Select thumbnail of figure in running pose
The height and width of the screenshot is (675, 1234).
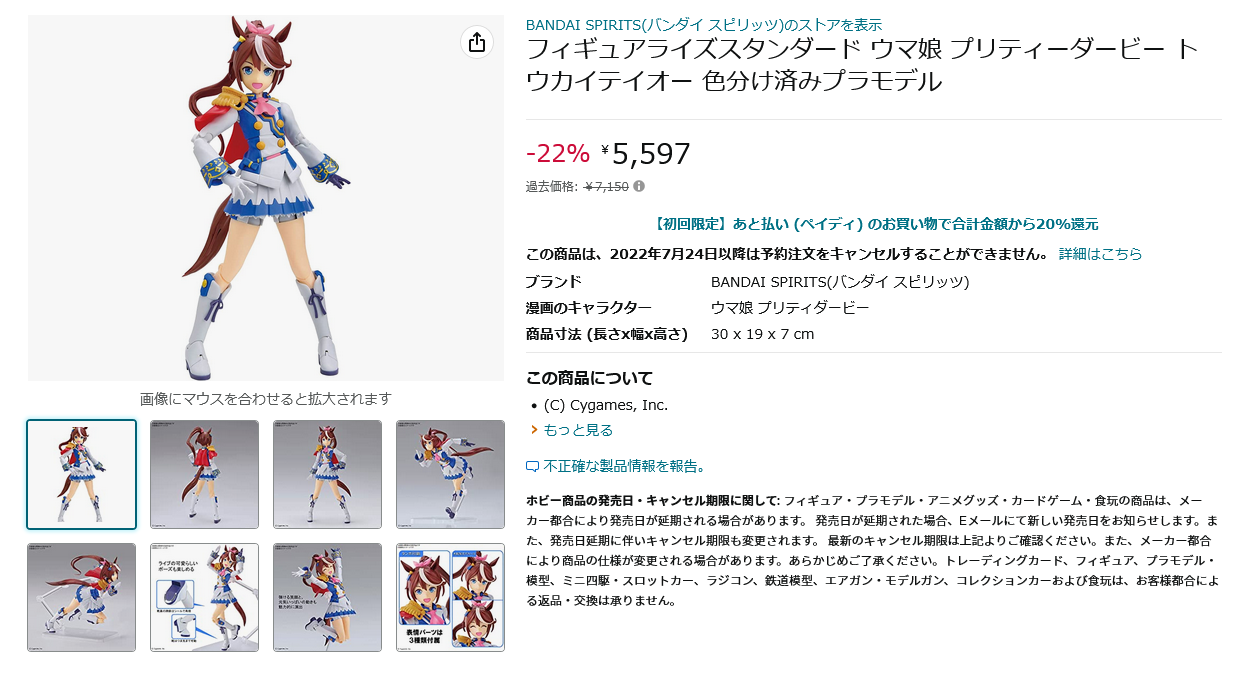coord(450,474)
